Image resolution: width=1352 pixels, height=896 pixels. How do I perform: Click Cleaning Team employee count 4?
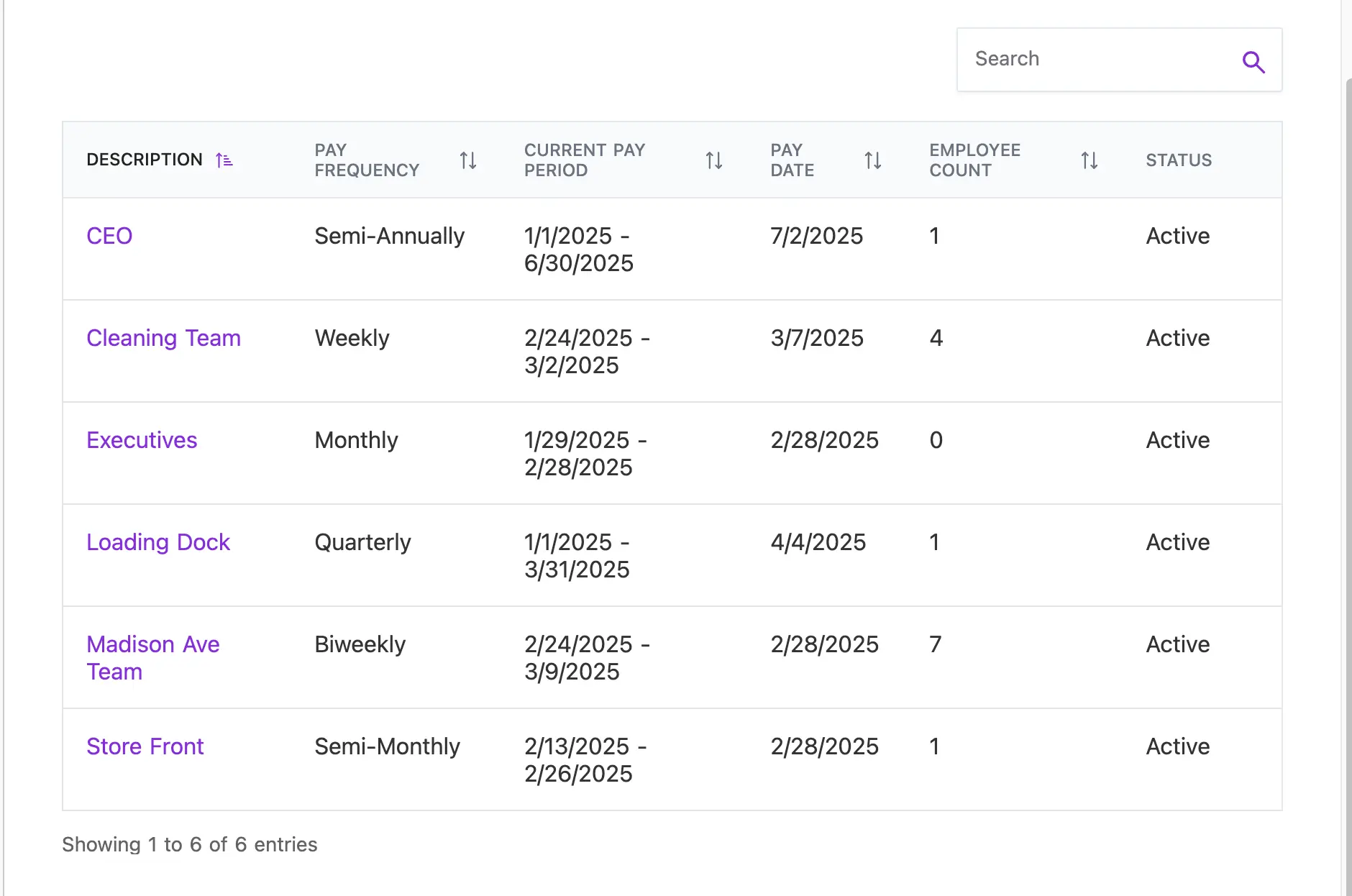936,338
